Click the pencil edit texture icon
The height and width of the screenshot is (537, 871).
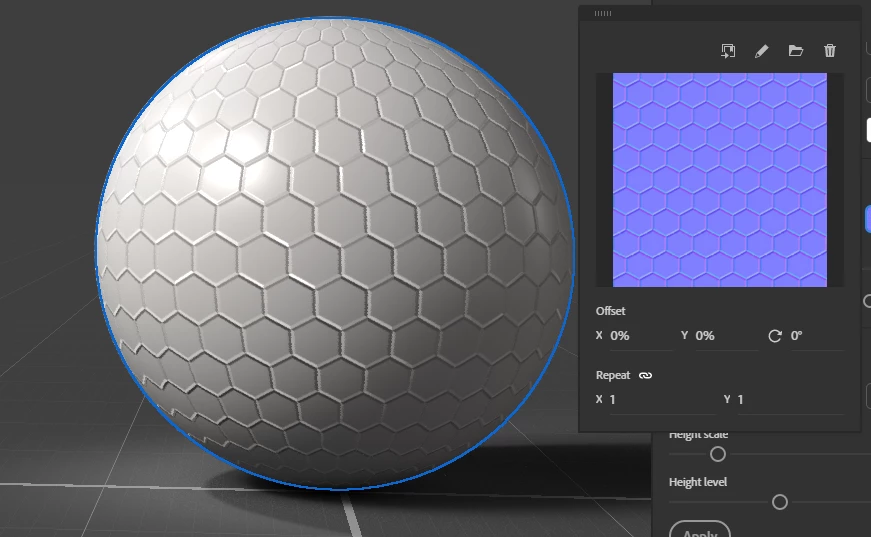tap(762, 51)
